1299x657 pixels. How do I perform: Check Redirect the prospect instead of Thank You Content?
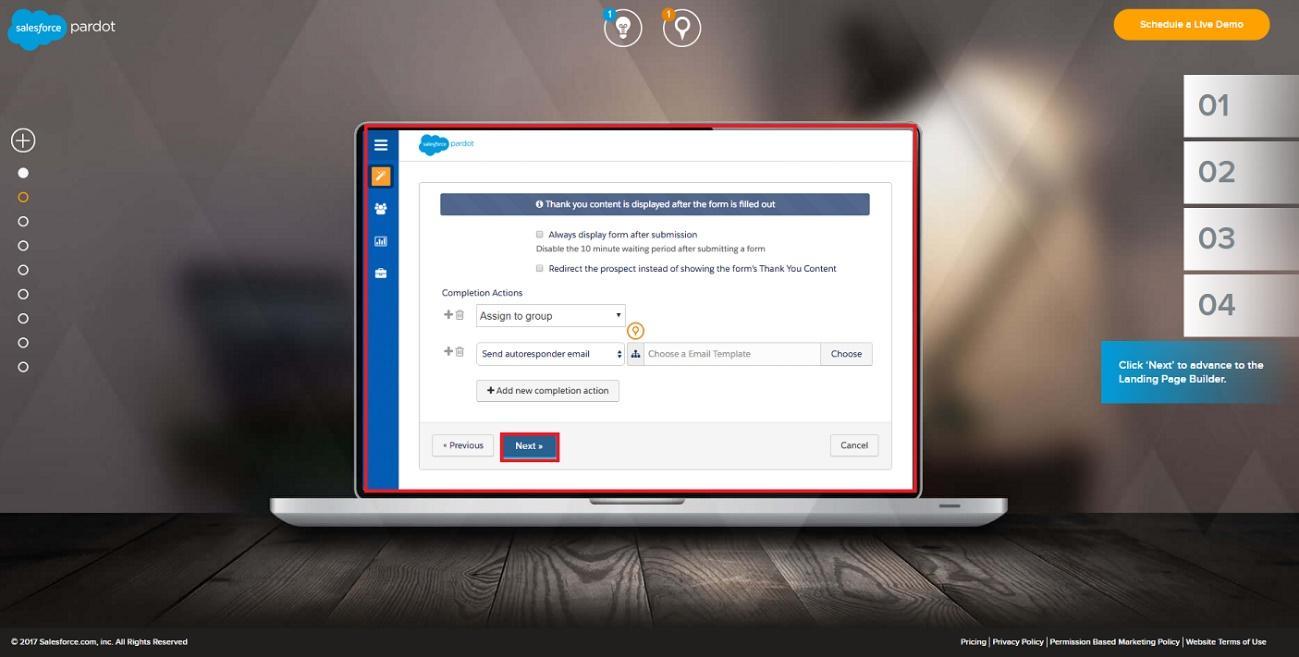click(x=540, y=268)
